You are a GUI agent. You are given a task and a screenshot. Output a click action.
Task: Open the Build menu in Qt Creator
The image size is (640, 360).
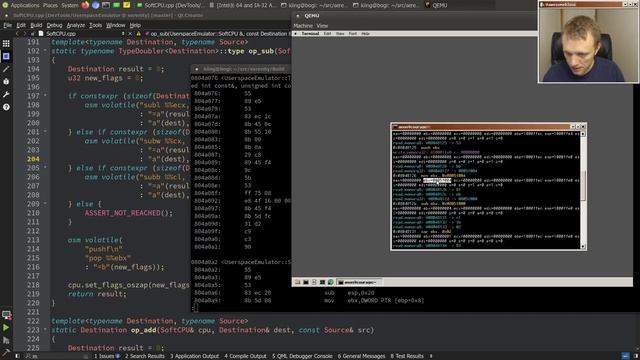point(36,25)
